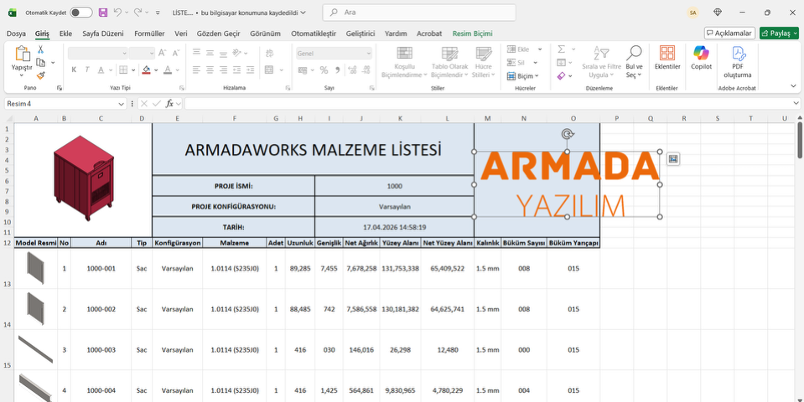The width and height of the screenshot is (804, 402).
Task: Expand the Biçim cells dropdown
Action: click(x=522, y=76)
